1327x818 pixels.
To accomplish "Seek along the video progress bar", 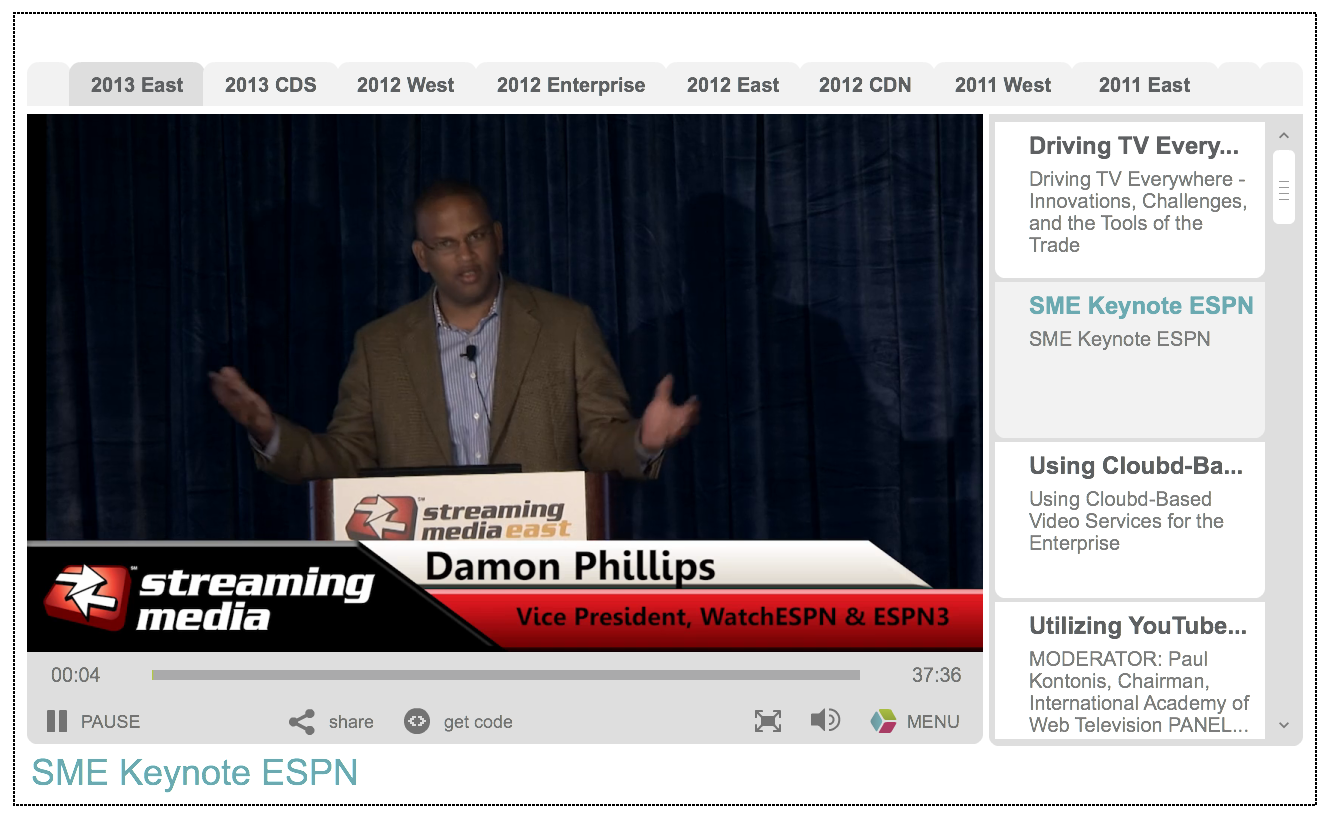I will (506, 675).
